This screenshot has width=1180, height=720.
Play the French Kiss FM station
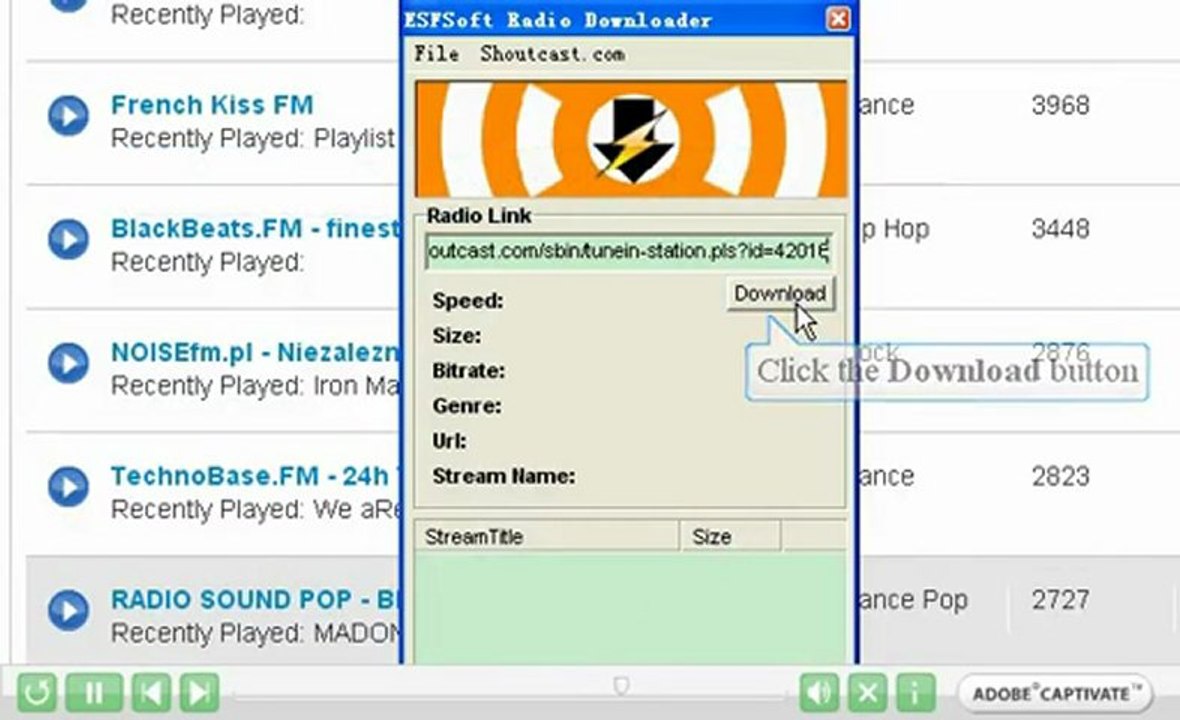[68, 116]
